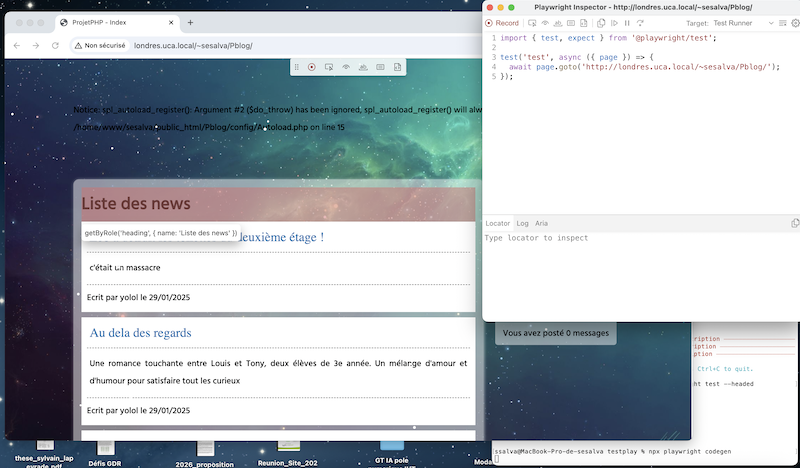Open the Reunion_Site_202 desktop file

click(288, 454)
